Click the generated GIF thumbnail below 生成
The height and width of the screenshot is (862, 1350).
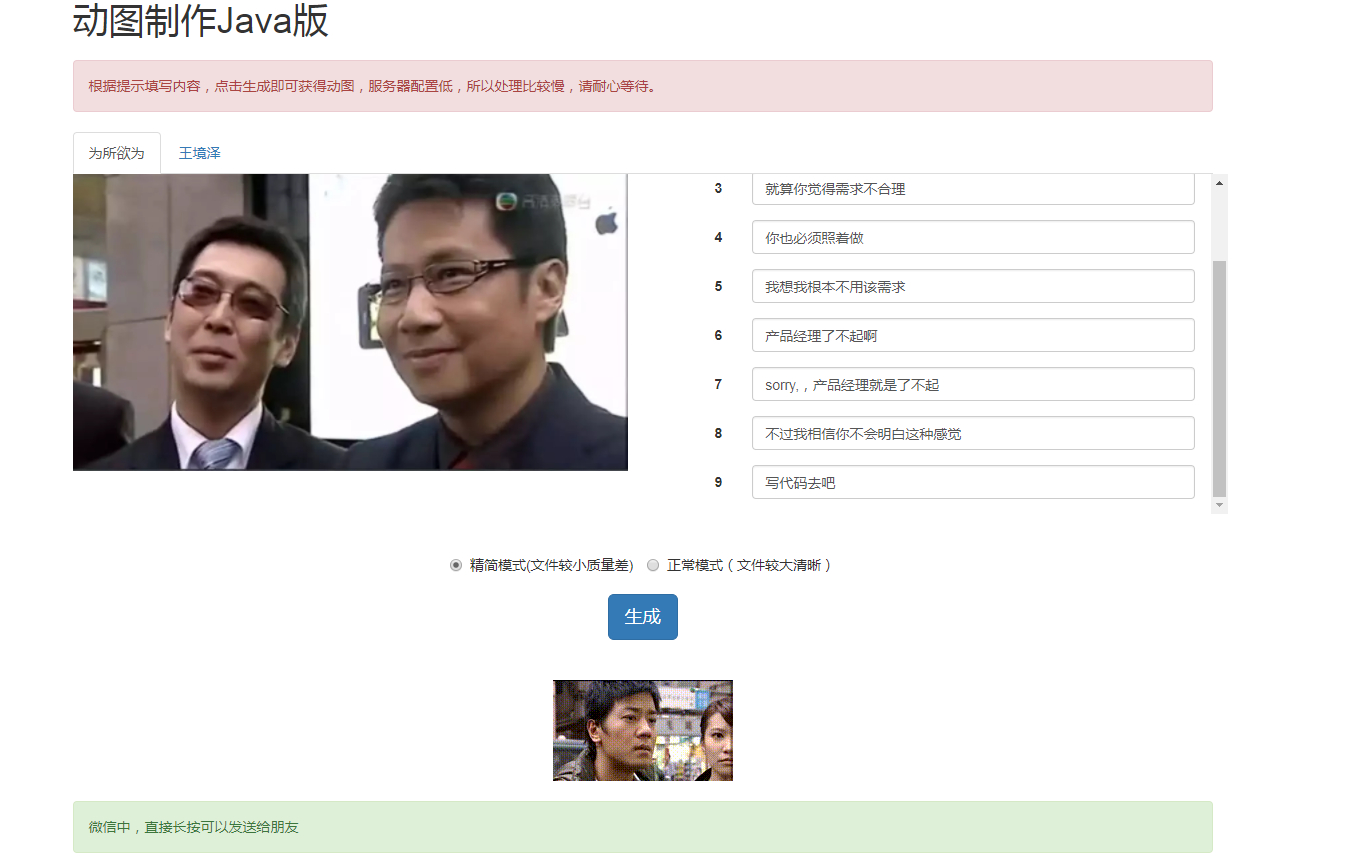[x=643, y=731]
